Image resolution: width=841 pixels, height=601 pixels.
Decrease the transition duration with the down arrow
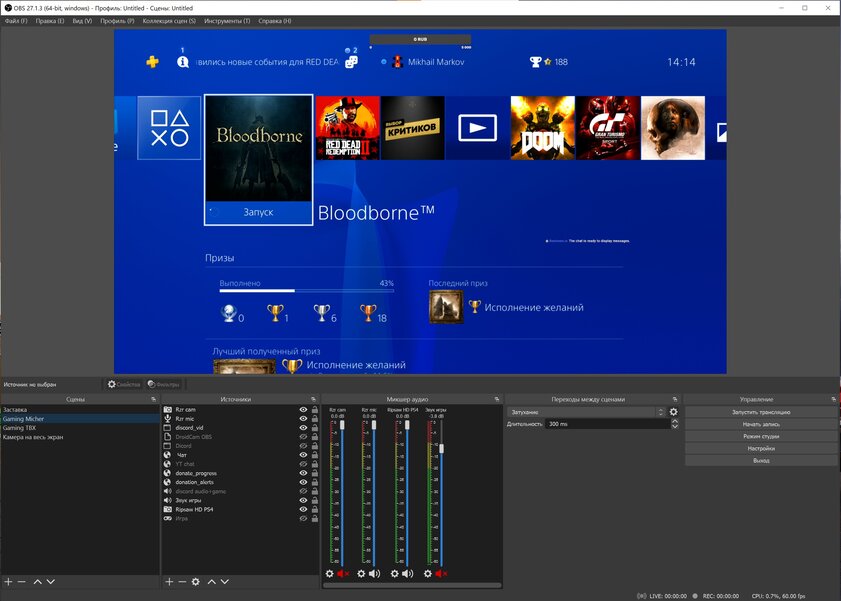click(x=675, y=426)
